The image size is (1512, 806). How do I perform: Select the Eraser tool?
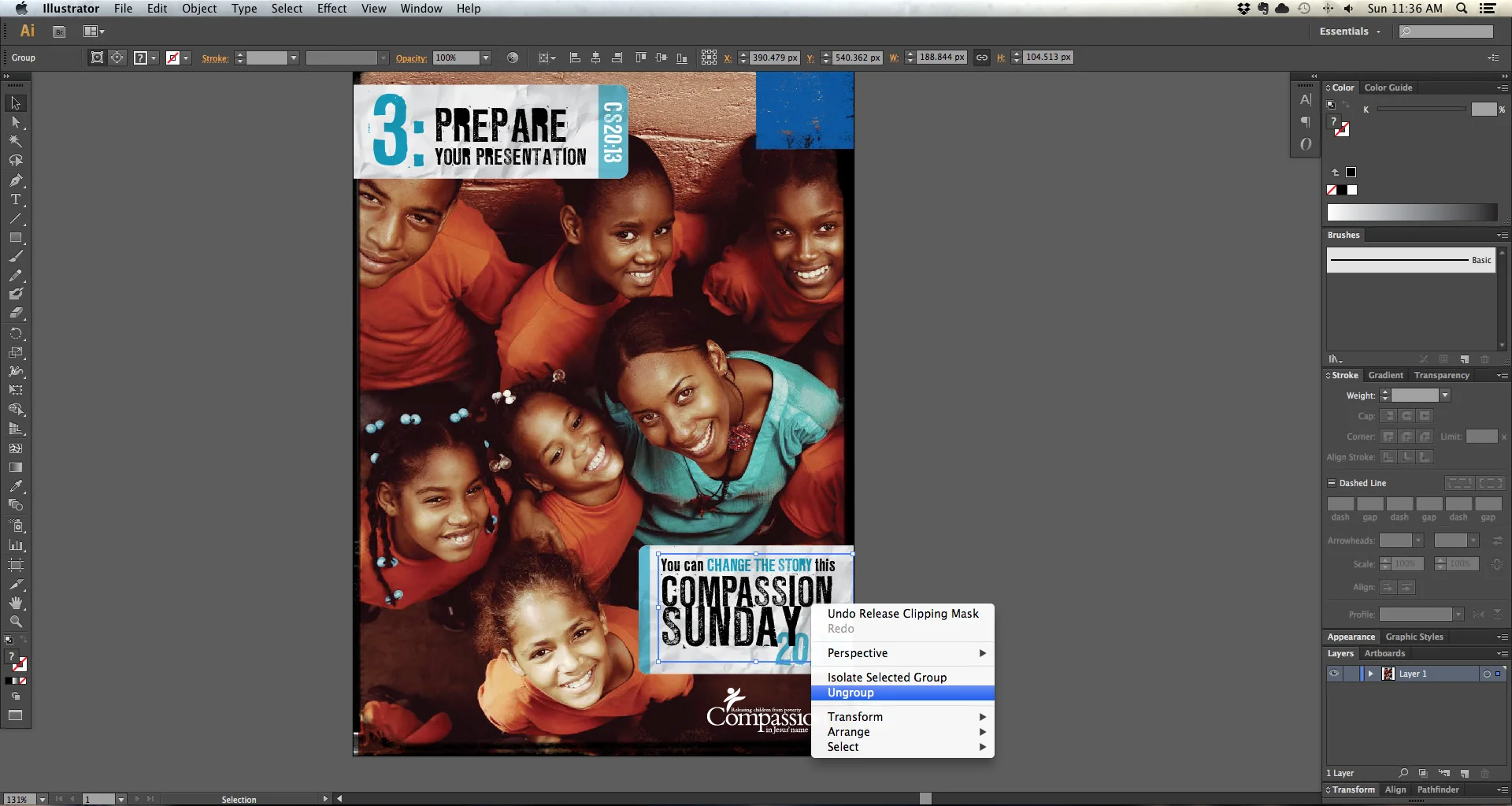click(16, 313)
